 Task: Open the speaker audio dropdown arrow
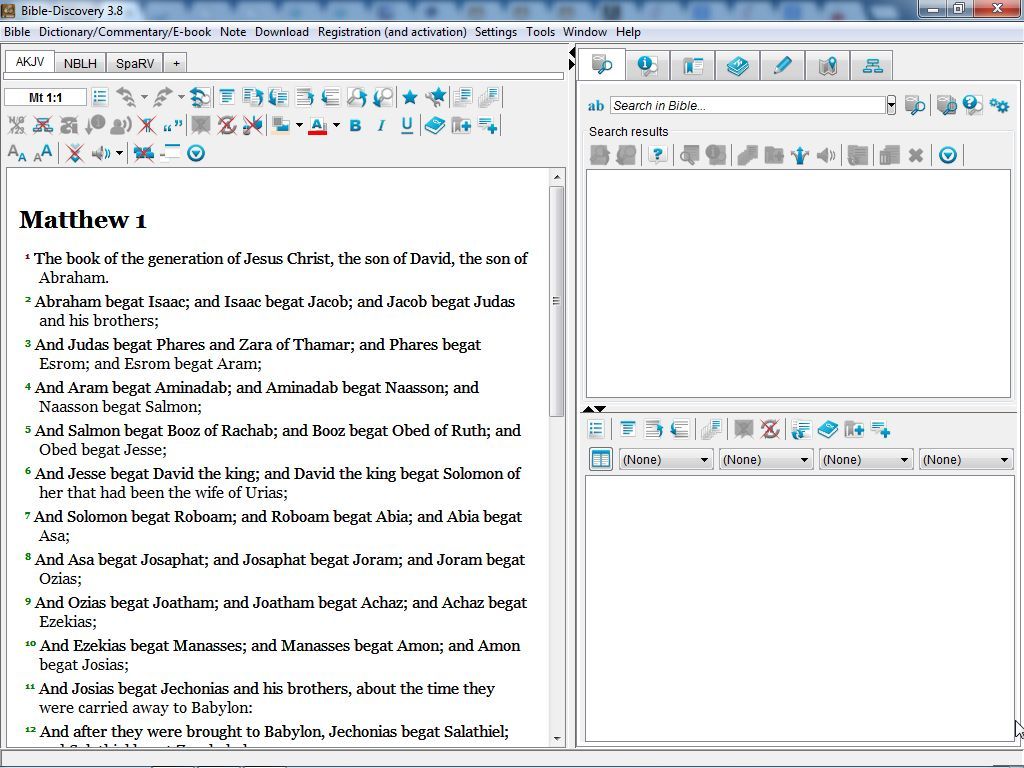coord(120,153)
